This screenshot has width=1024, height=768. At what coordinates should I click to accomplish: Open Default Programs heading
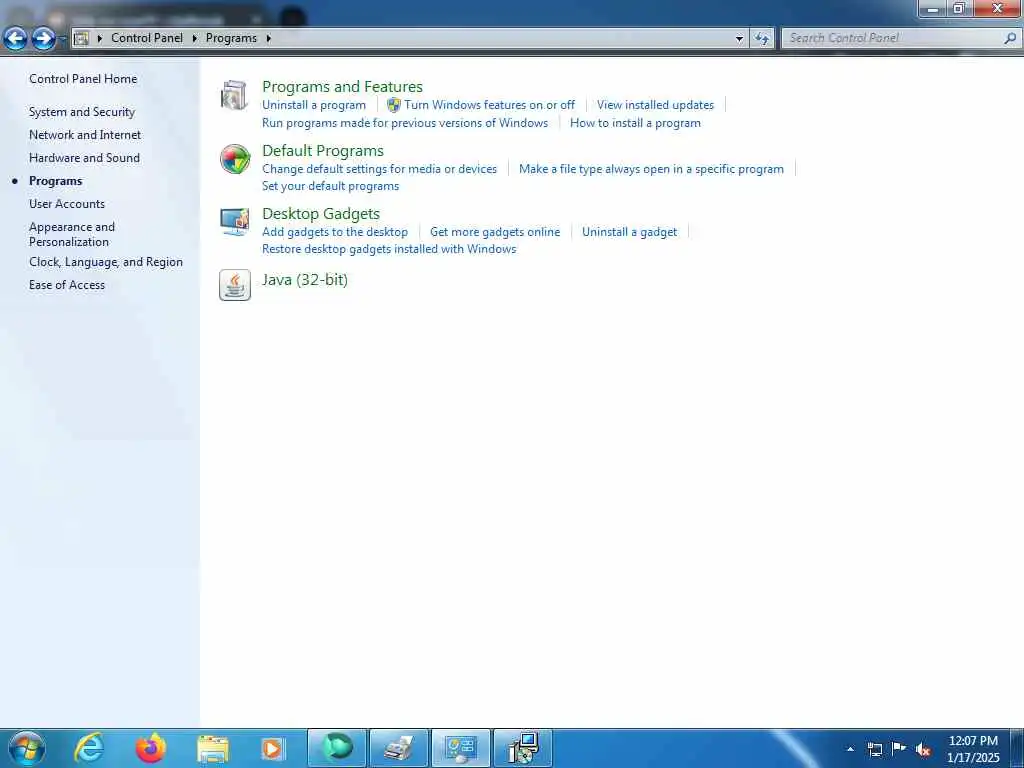coord(323,151)
